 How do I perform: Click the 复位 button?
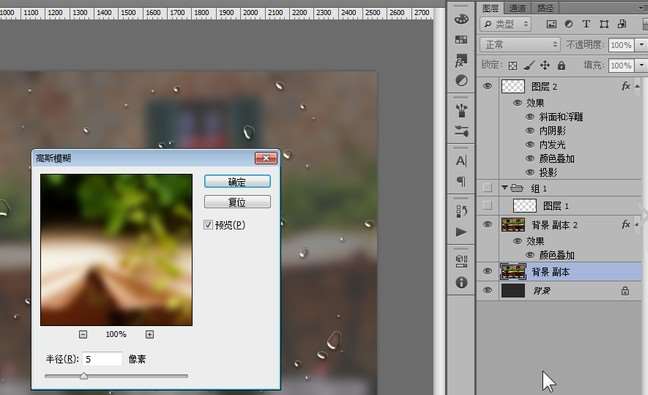pyautogui.click(x=237, y=202)
